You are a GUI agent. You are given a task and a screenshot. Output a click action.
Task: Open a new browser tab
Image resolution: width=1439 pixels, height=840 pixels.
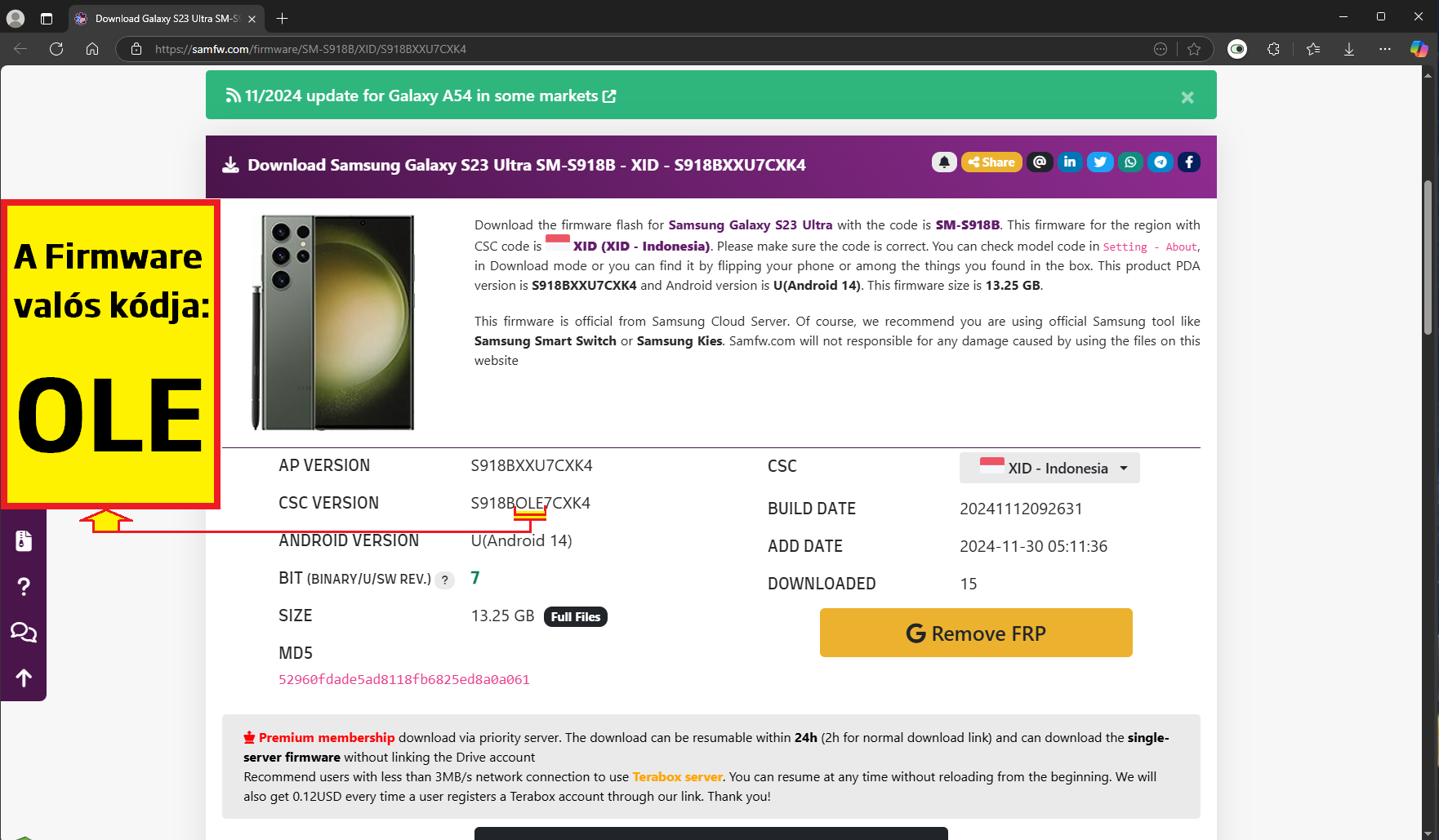[282, 18]
